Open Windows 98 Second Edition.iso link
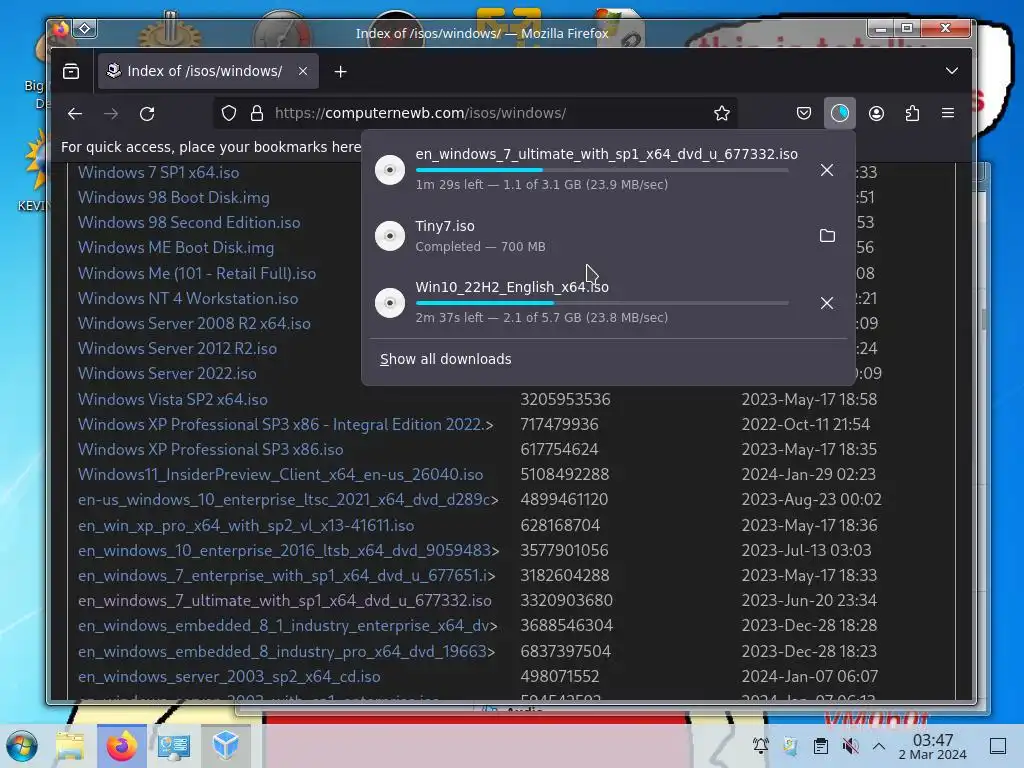Image resolution: width=1024 pixels, height=768 pixels. click(x=189, y=223)
